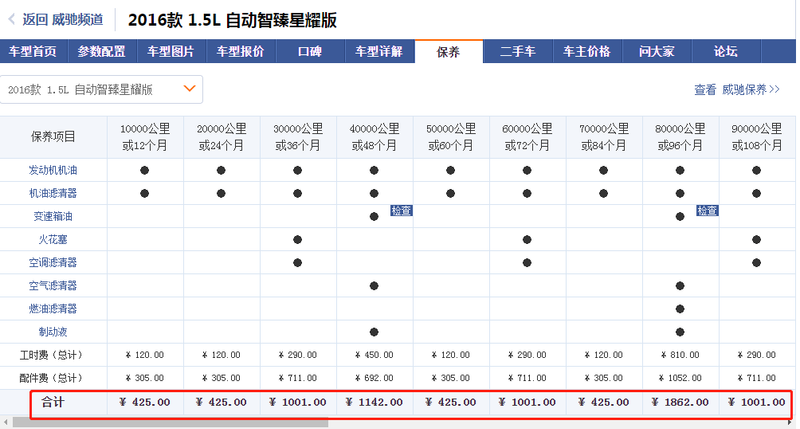The width and height of the screenshot is (800, 429).
Task: Select the 车型报价 tab
Action: (x=240, y=52)
